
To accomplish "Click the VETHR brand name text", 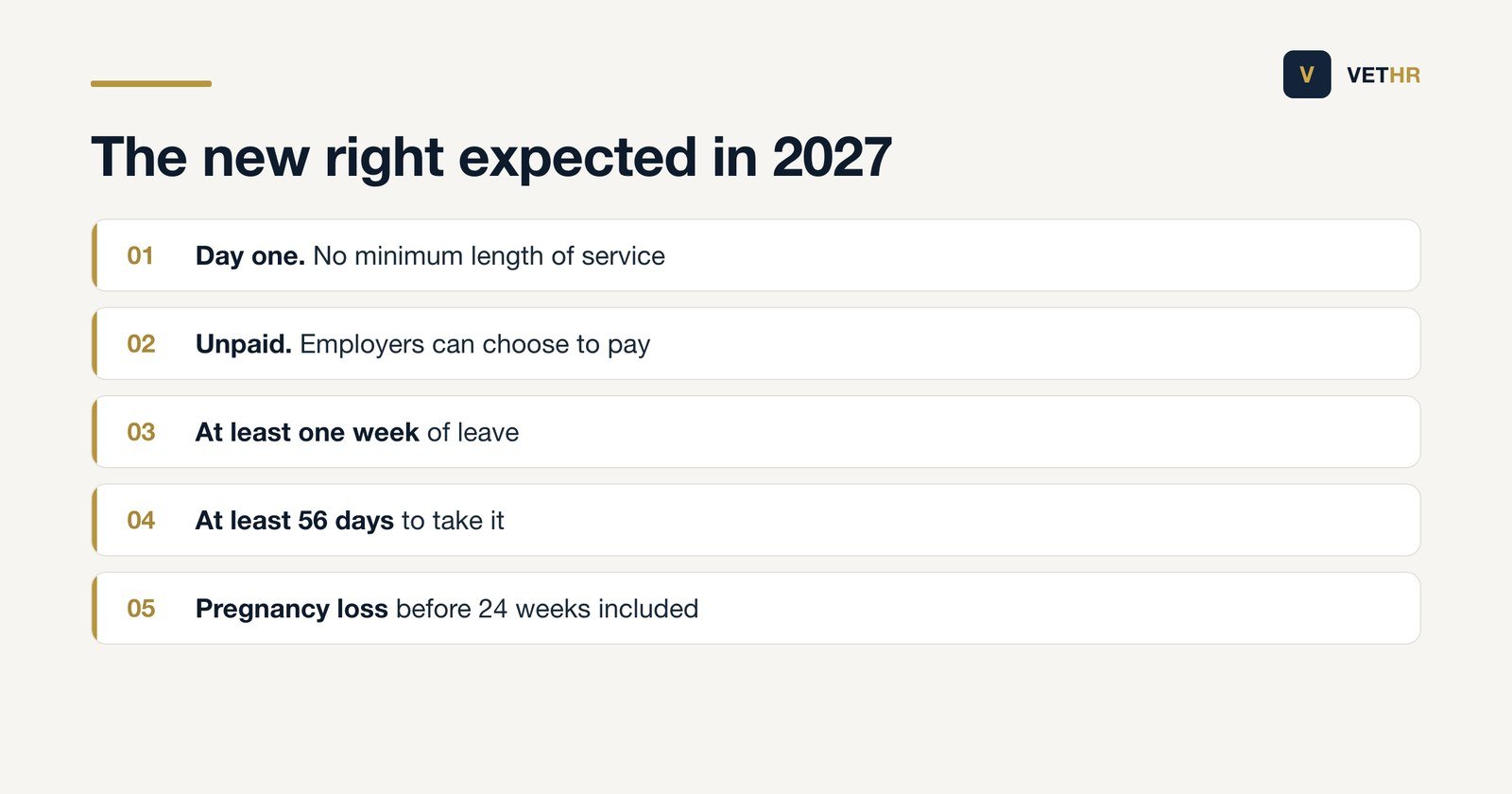I will coord(1383,76).
